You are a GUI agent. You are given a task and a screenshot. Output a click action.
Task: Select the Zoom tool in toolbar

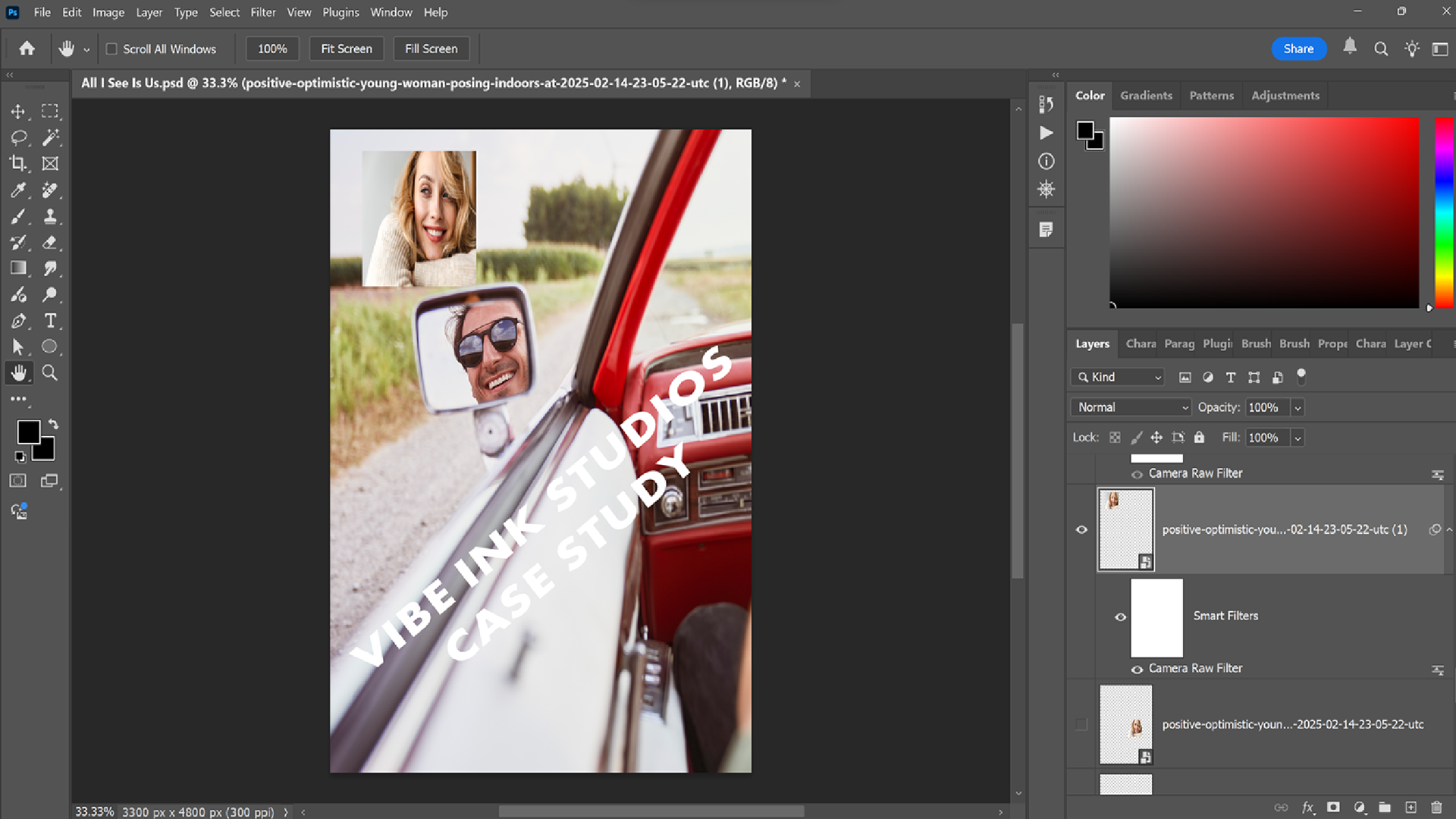coord(50,372)
